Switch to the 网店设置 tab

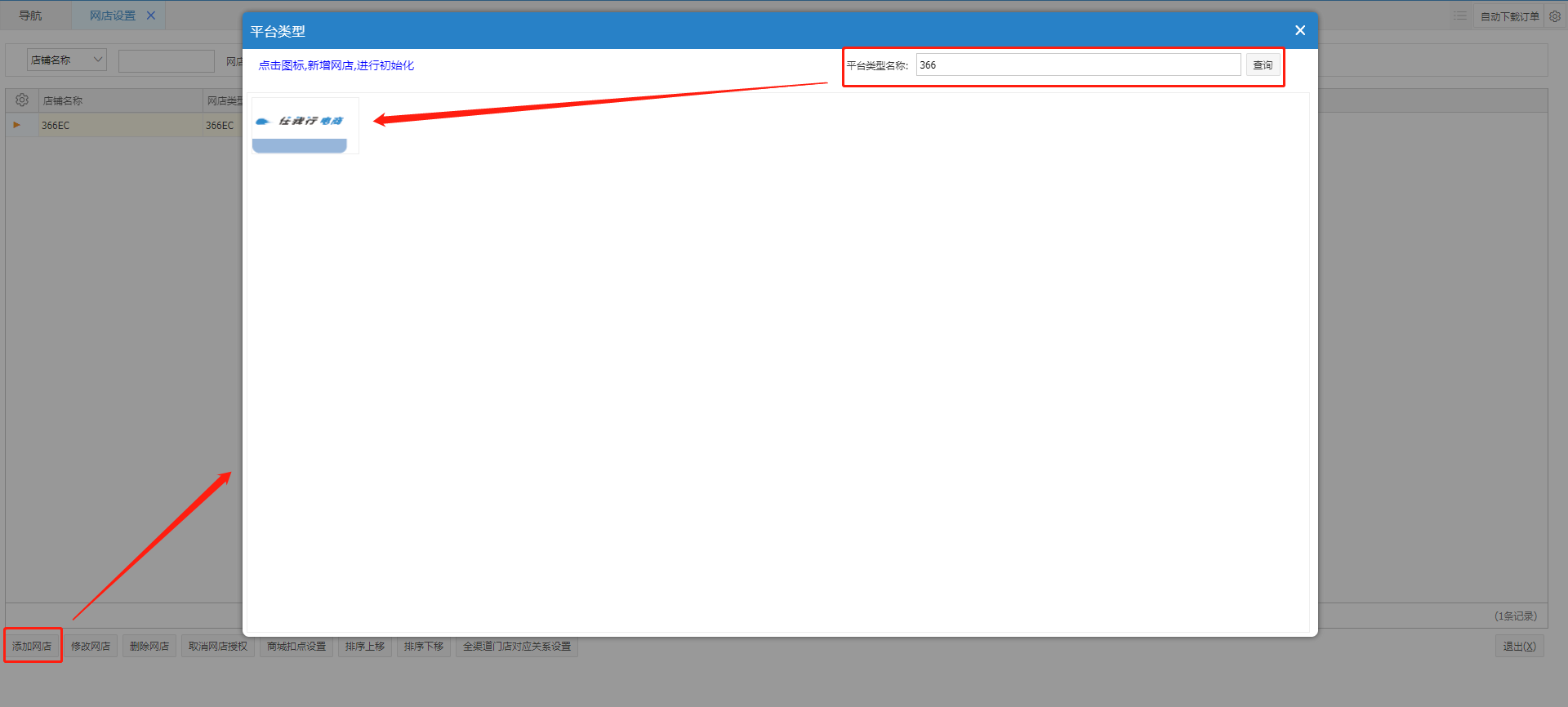113,16
